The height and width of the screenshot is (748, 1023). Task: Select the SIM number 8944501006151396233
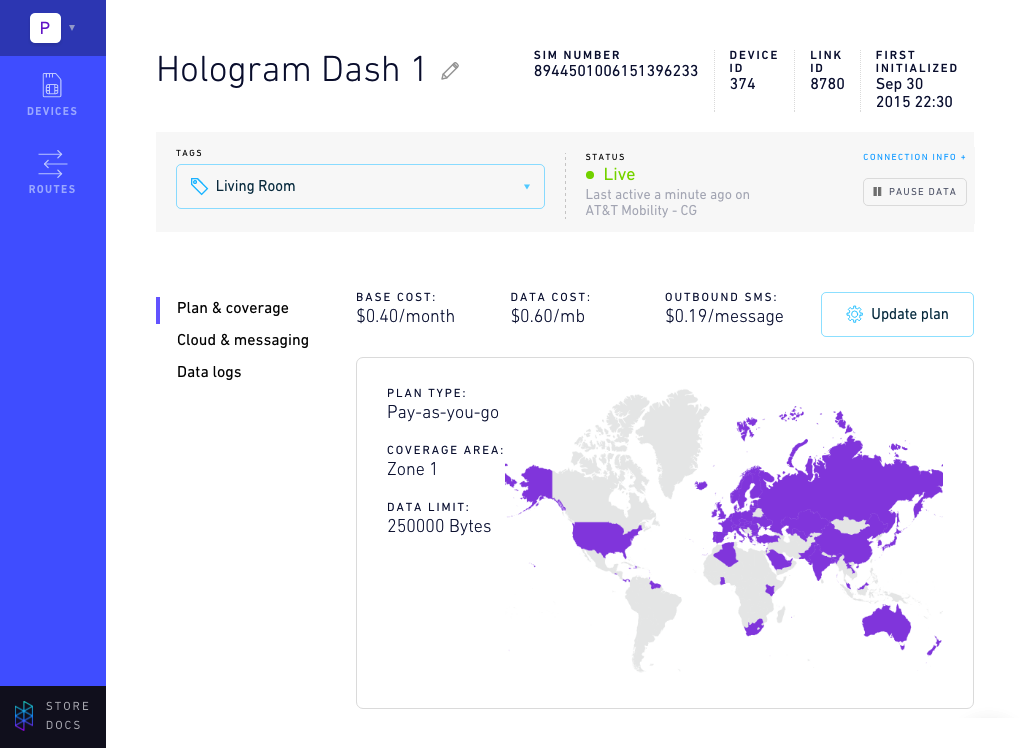click(616, 71)
